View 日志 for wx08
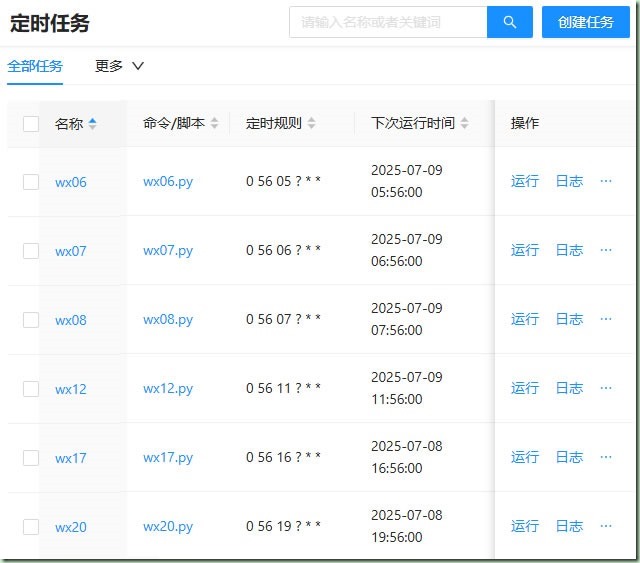The image size is (640, 563). [569, 319]
